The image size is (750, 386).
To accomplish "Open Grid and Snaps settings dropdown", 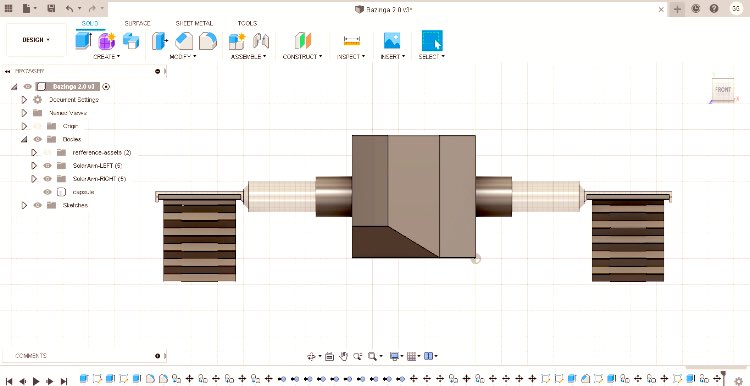I will click(x=413, y=356).
